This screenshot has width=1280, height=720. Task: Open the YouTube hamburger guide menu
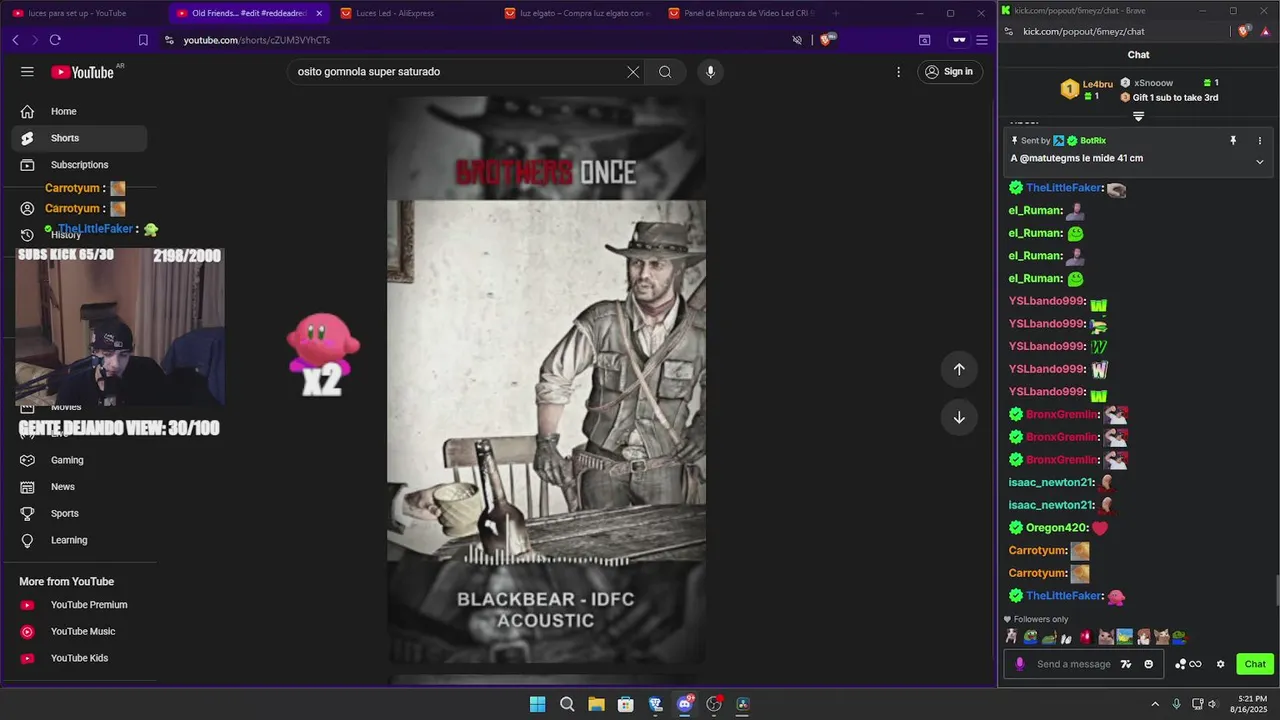pos(27,72)
